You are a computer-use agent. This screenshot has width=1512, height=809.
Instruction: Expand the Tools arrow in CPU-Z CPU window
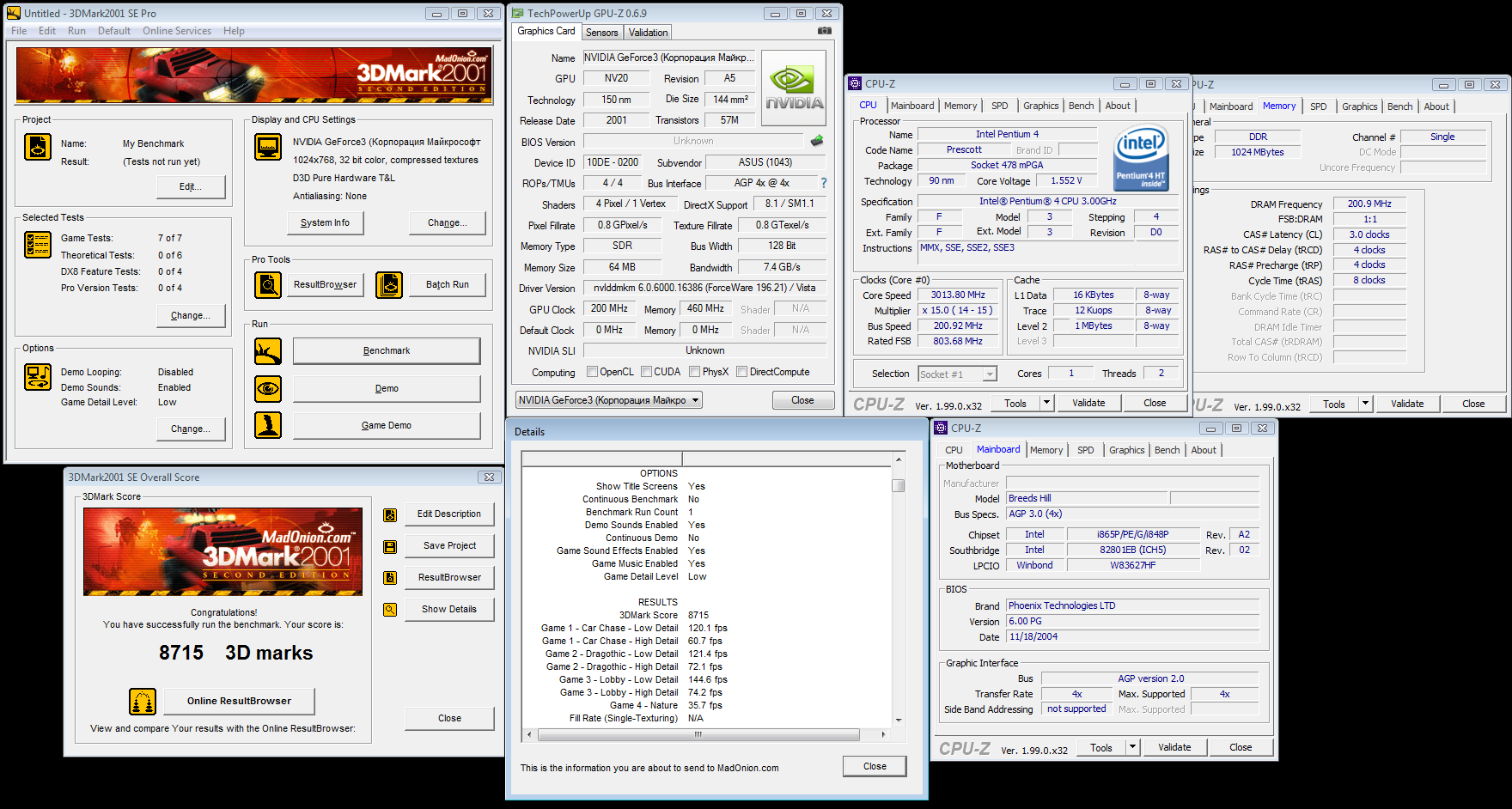pyautogui.click(x=1046, y=403)
